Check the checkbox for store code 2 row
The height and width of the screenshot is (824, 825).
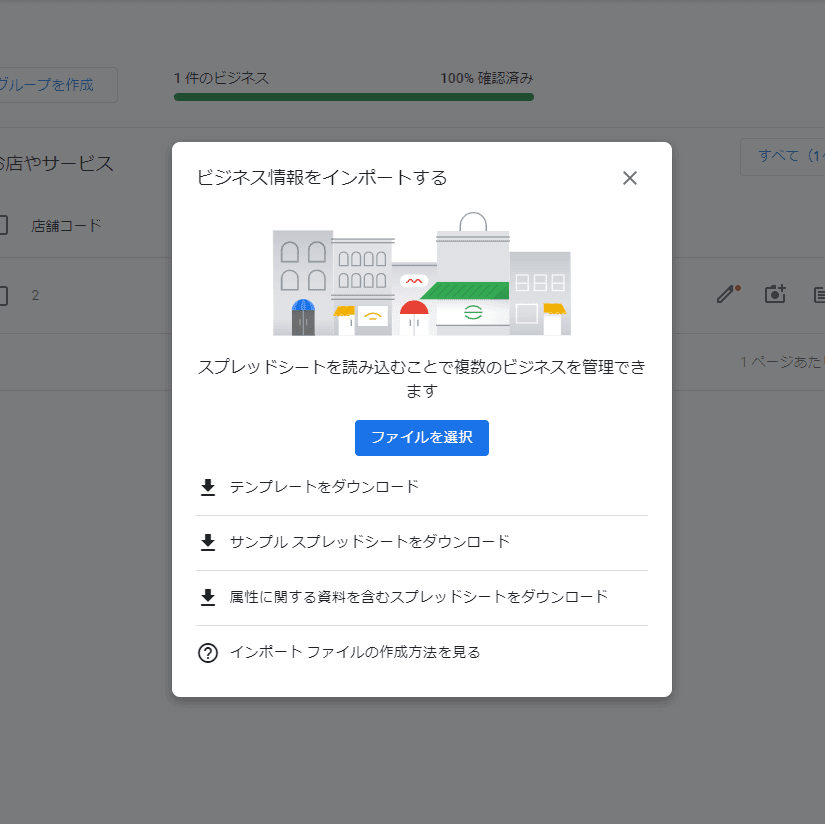2,295
